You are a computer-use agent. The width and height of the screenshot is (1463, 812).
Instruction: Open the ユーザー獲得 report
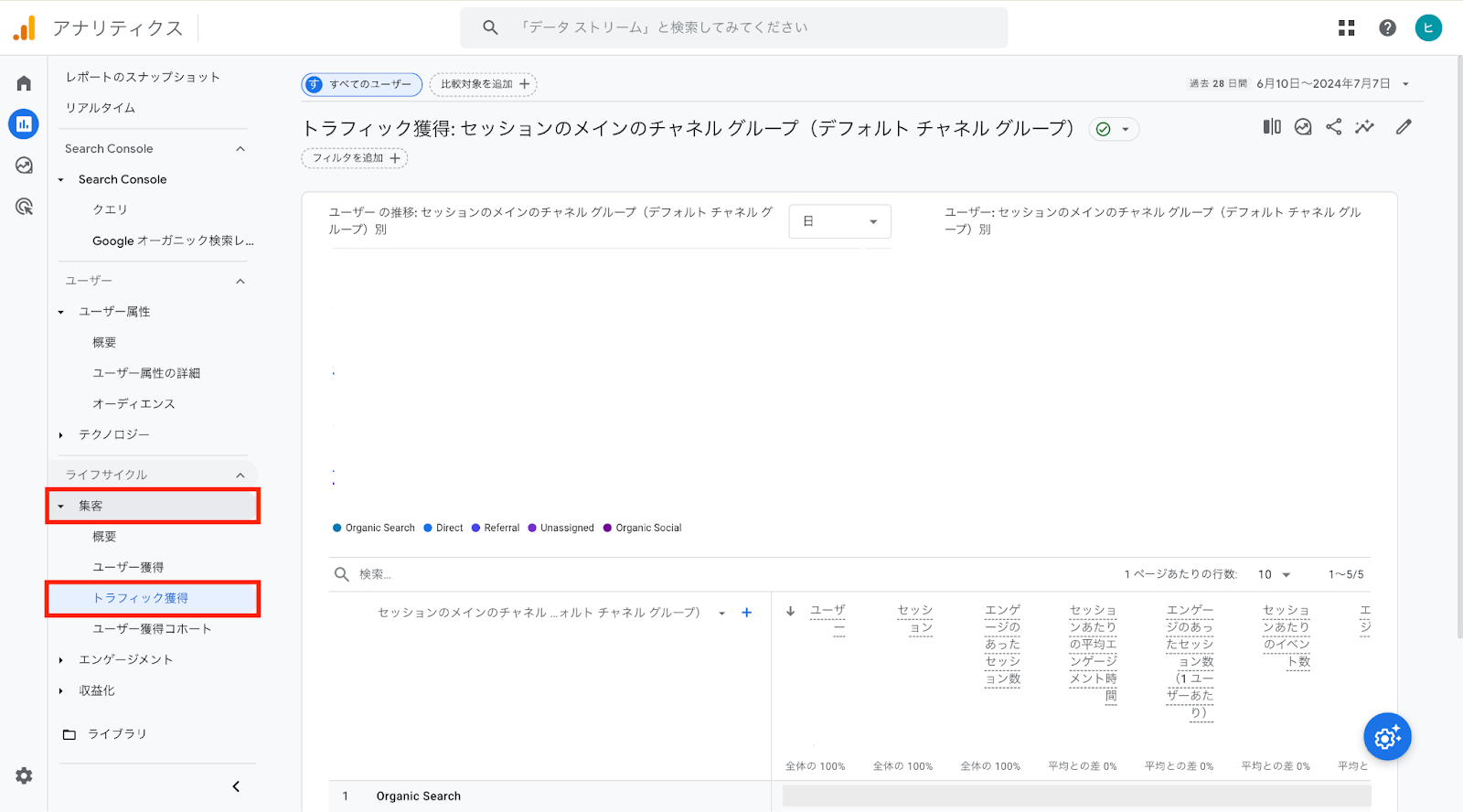tap(128, 567)
